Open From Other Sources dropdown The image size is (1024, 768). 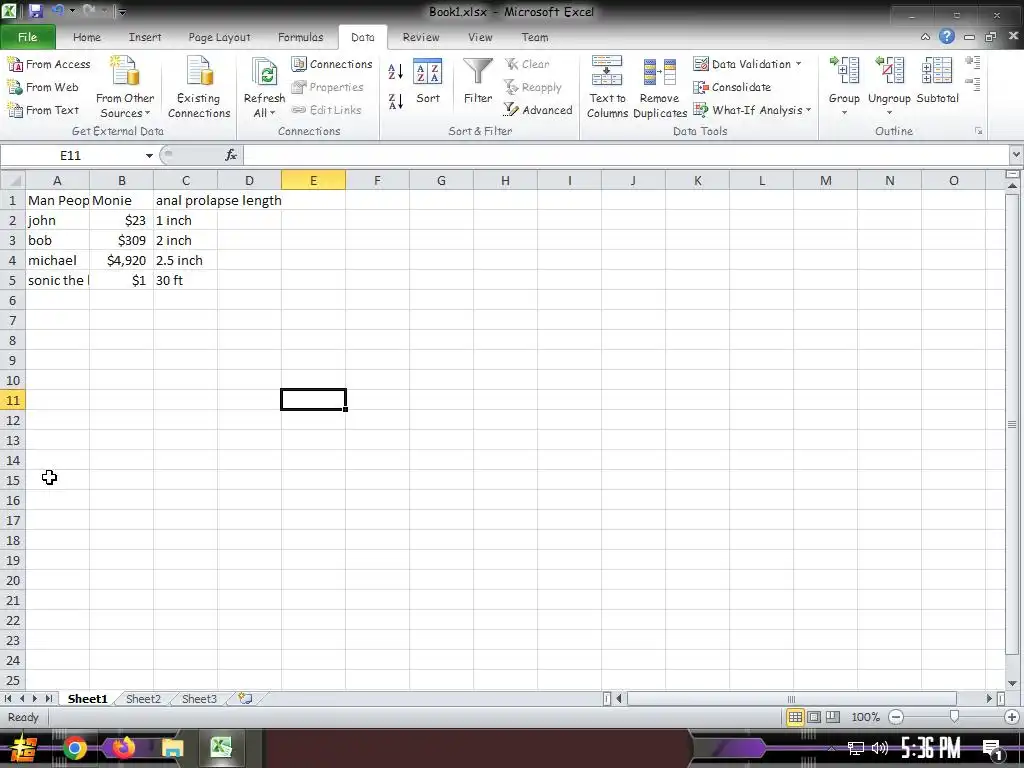coord(125,88)
